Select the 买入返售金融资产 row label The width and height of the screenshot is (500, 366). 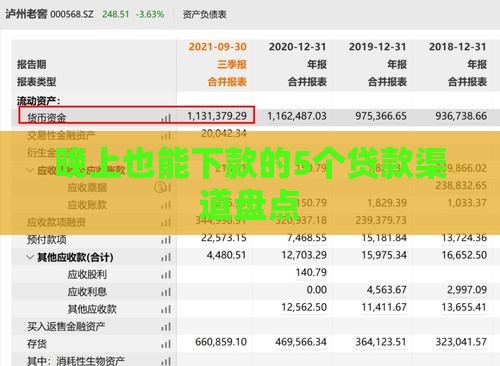tap(66, 326)
